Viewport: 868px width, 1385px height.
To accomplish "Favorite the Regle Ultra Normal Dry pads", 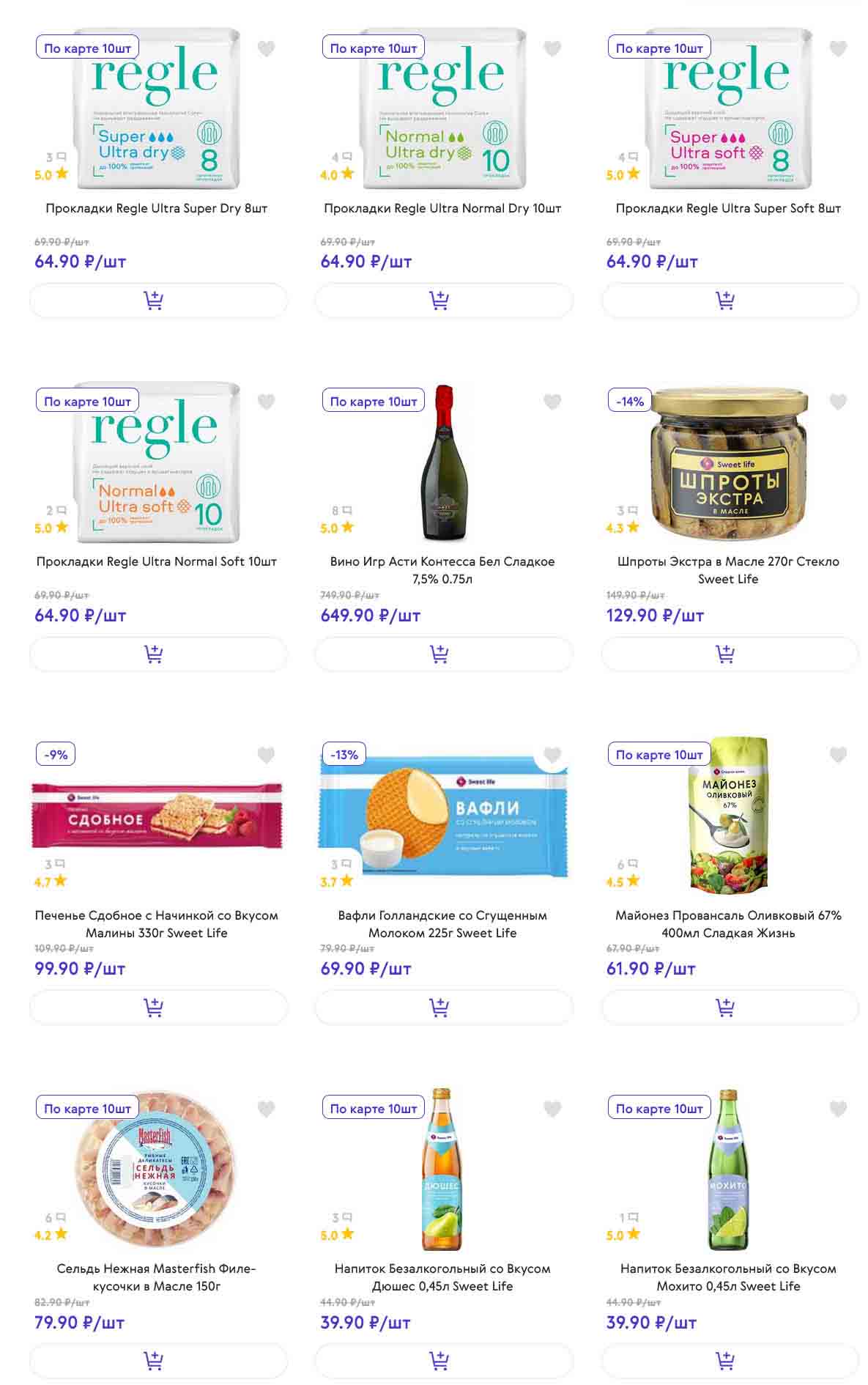I will pyautogui.click(x=552, y=48).
